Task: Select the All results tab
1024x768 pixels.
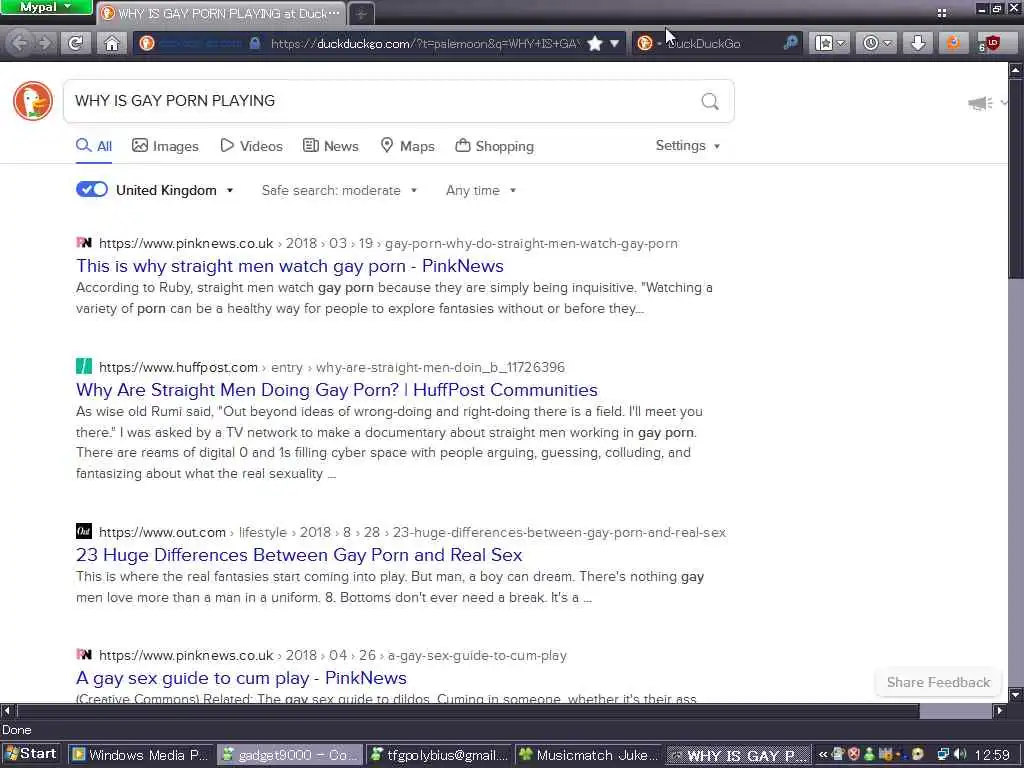Action: click(94, 146)
